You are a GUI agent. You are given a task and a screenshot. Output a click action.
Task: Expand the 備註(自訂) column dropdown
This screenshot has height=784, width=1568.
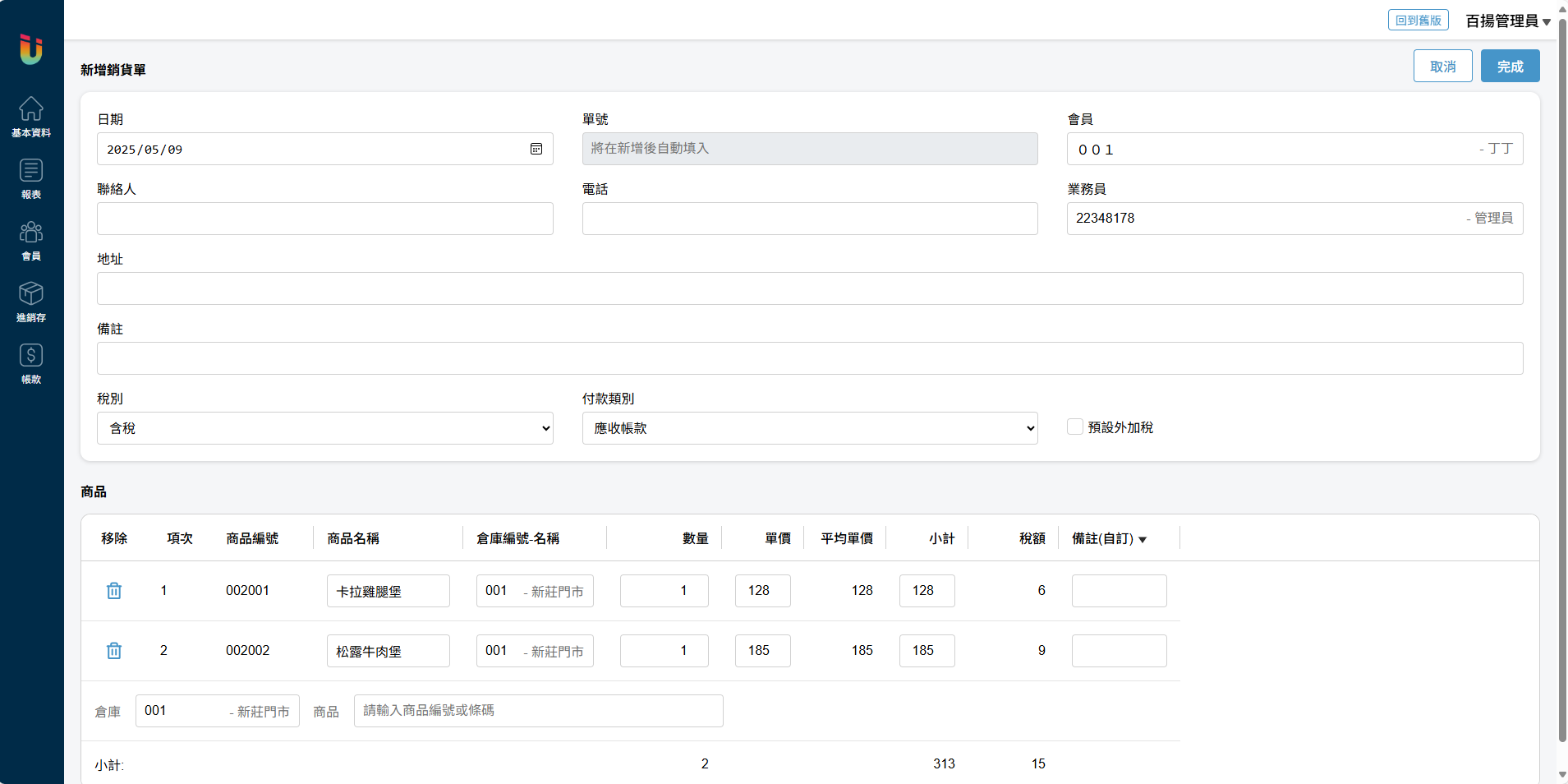(x=1143, y=539)
